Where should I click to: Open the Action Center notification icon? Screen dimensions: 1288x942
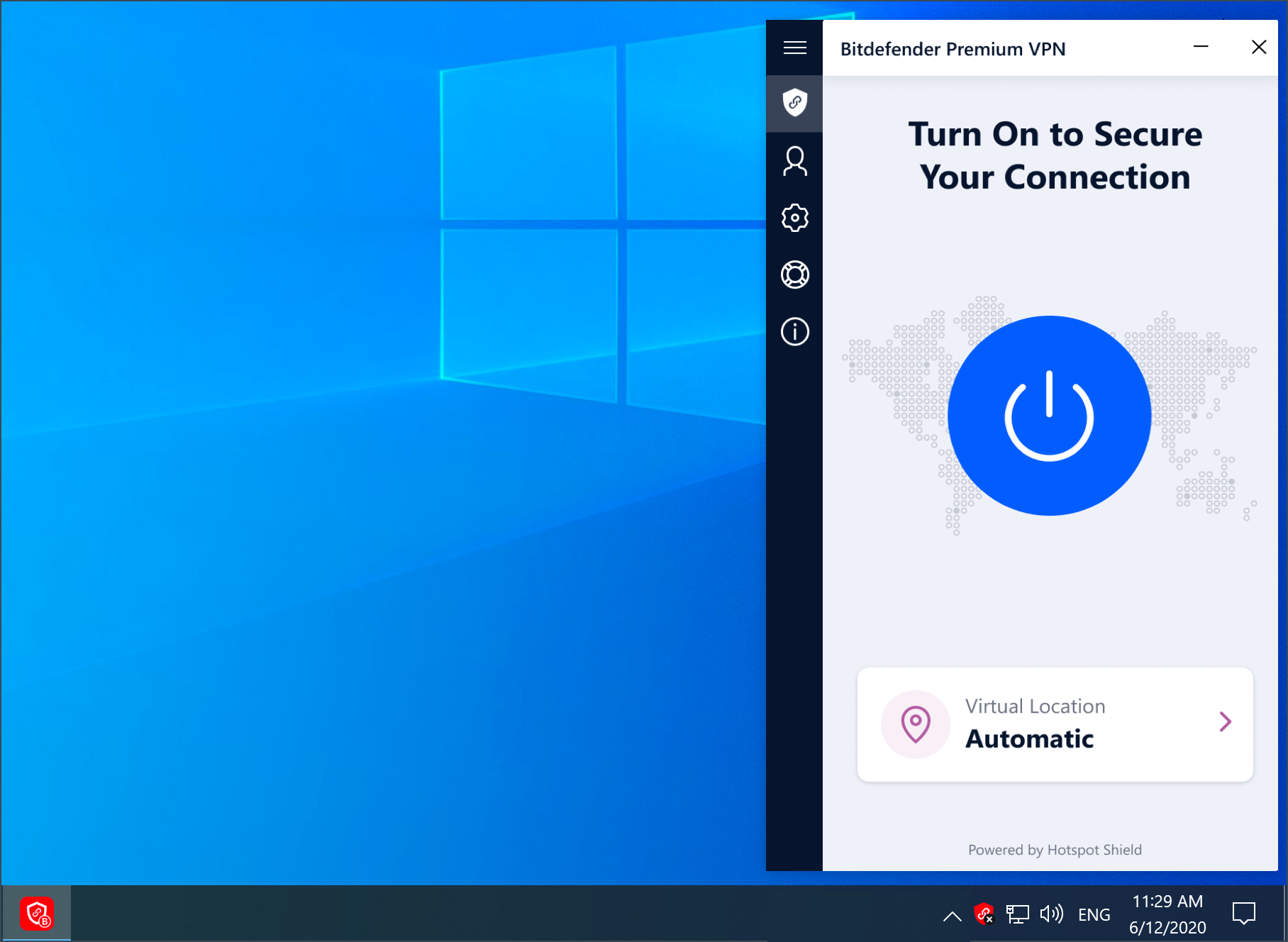1245,914
